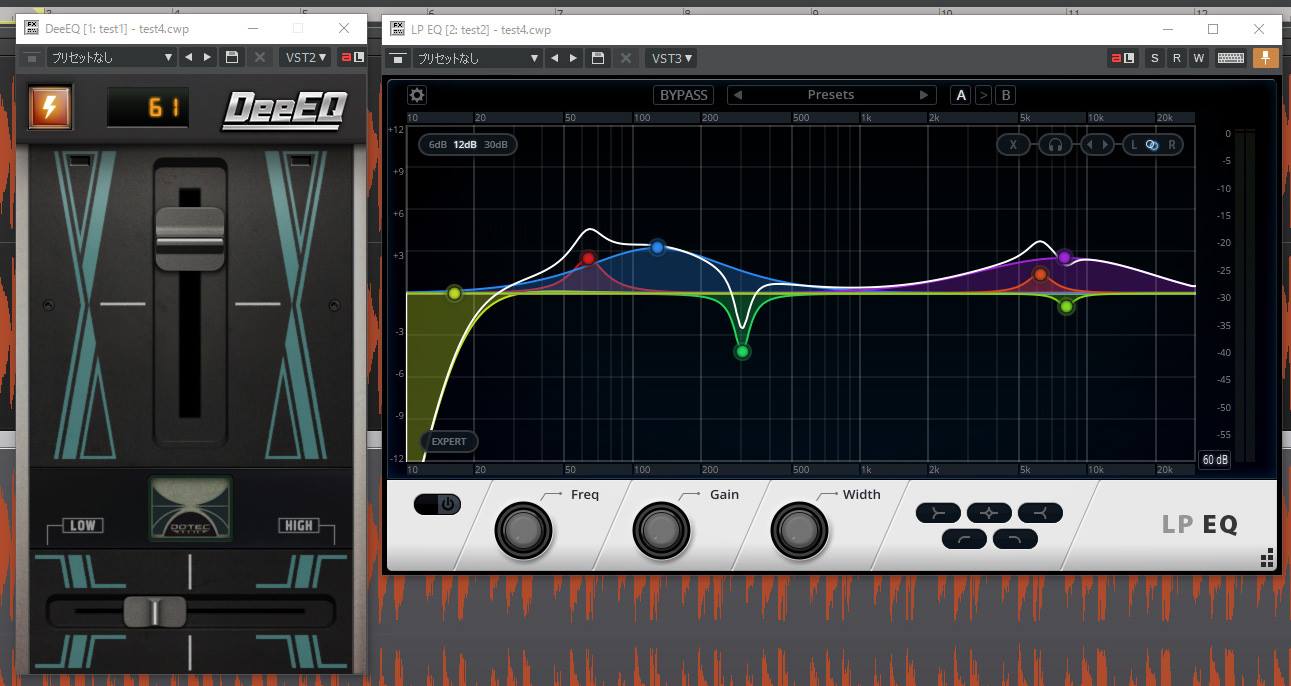Select the orange EQ band node
The image size is (1291, 686).
point(1040,274)
